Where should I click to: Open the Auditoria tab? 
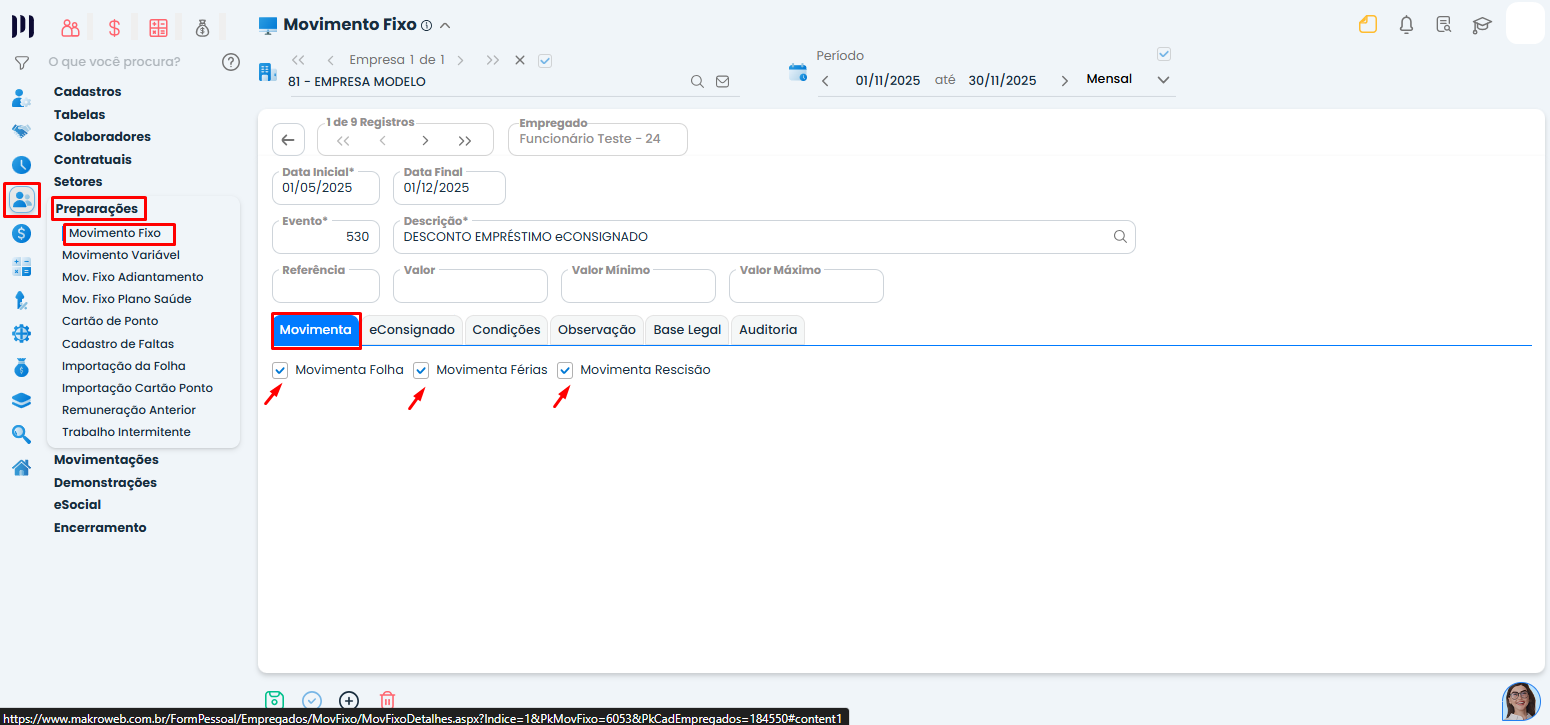(767, 330)
